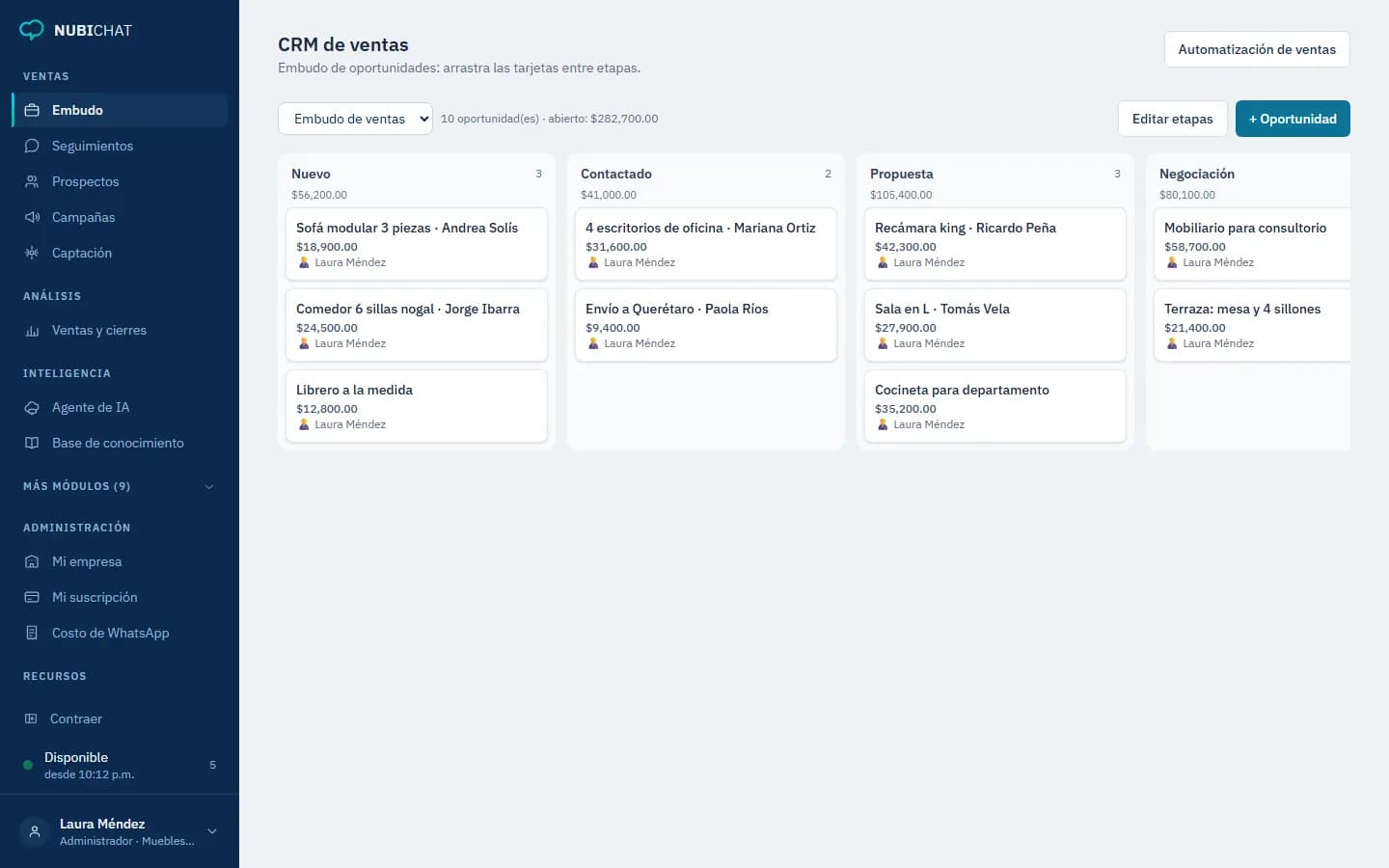Open the 4 escritorios de oficina card
The image size is (1389, 868).
pos(706,244)
